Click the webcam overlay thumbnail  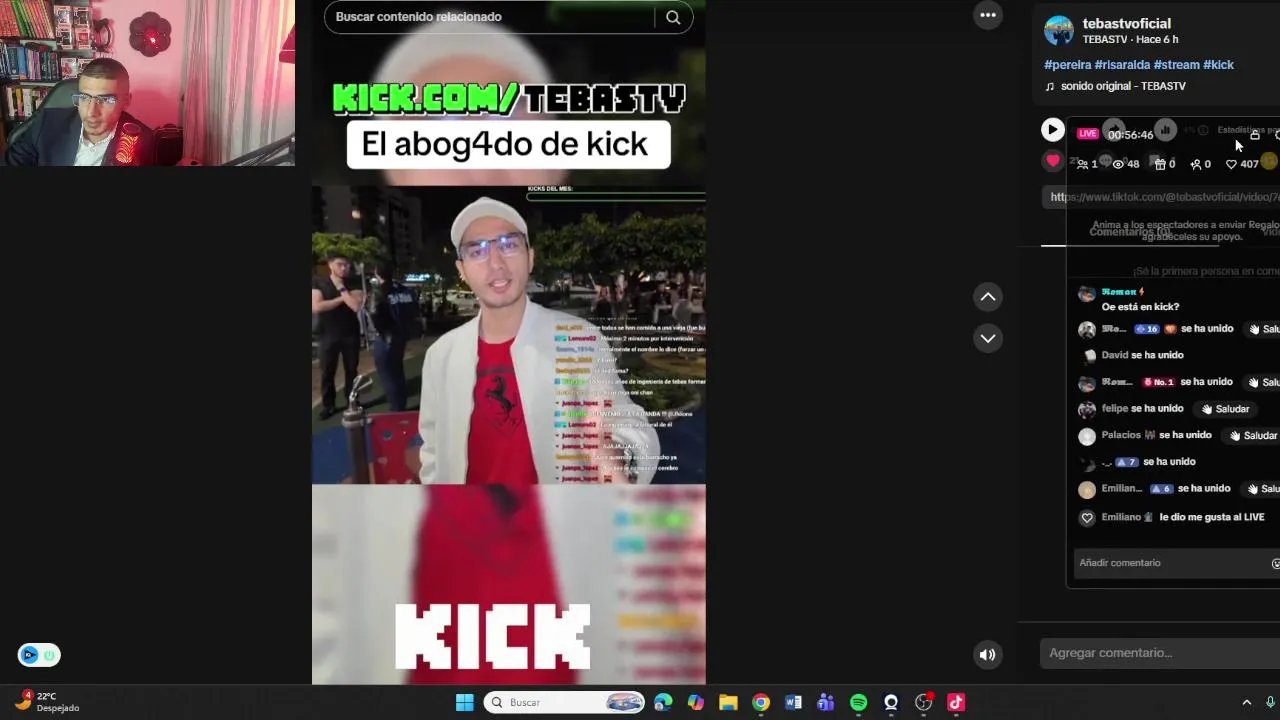pyautogui.click(x=147, y=83)
